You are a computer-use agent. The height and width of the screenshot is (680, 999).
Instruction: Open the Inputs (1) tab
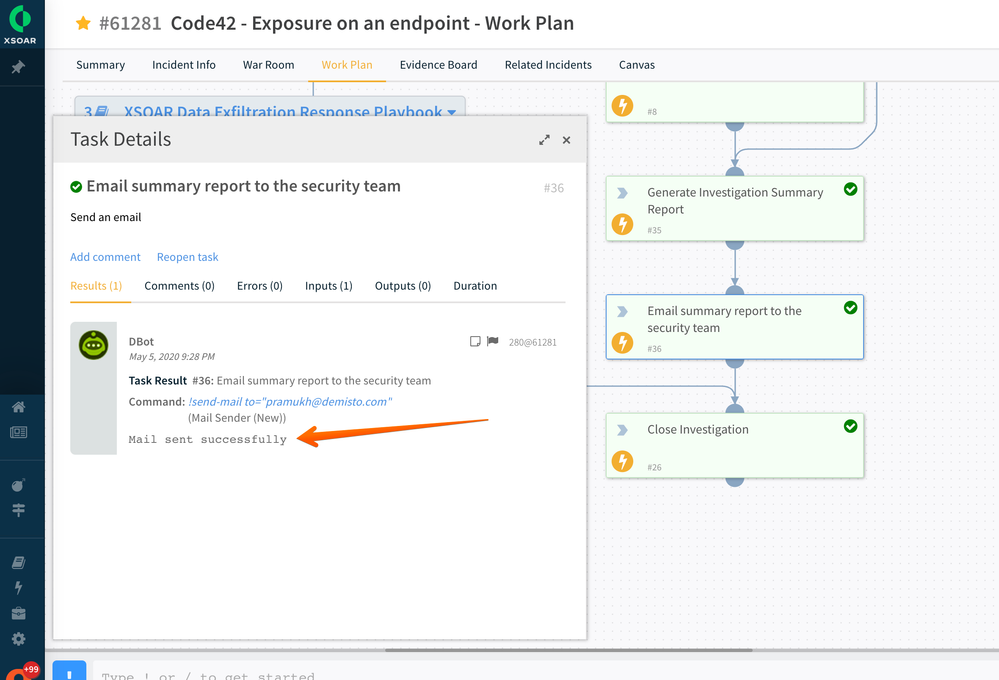328,286
